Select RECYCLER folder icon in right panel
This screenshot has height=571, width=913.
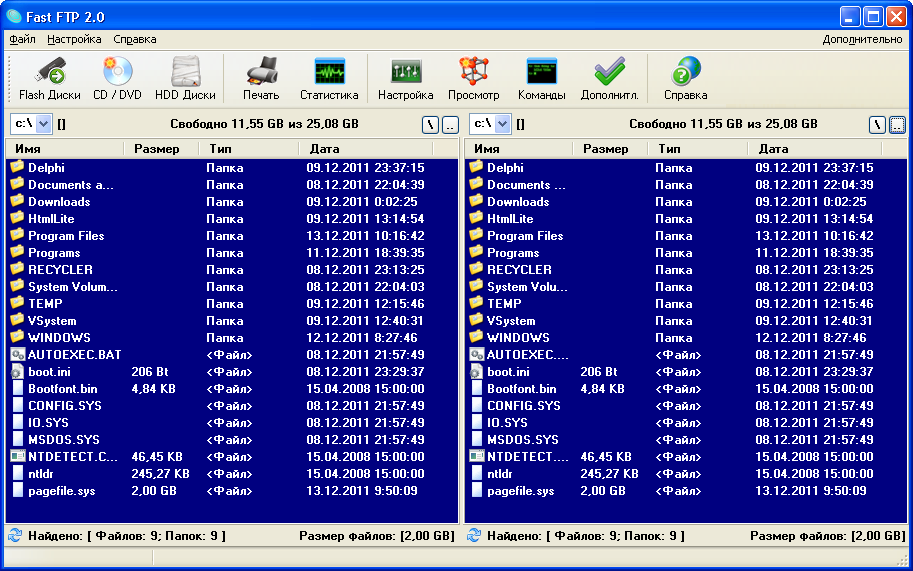pos(476,269)
